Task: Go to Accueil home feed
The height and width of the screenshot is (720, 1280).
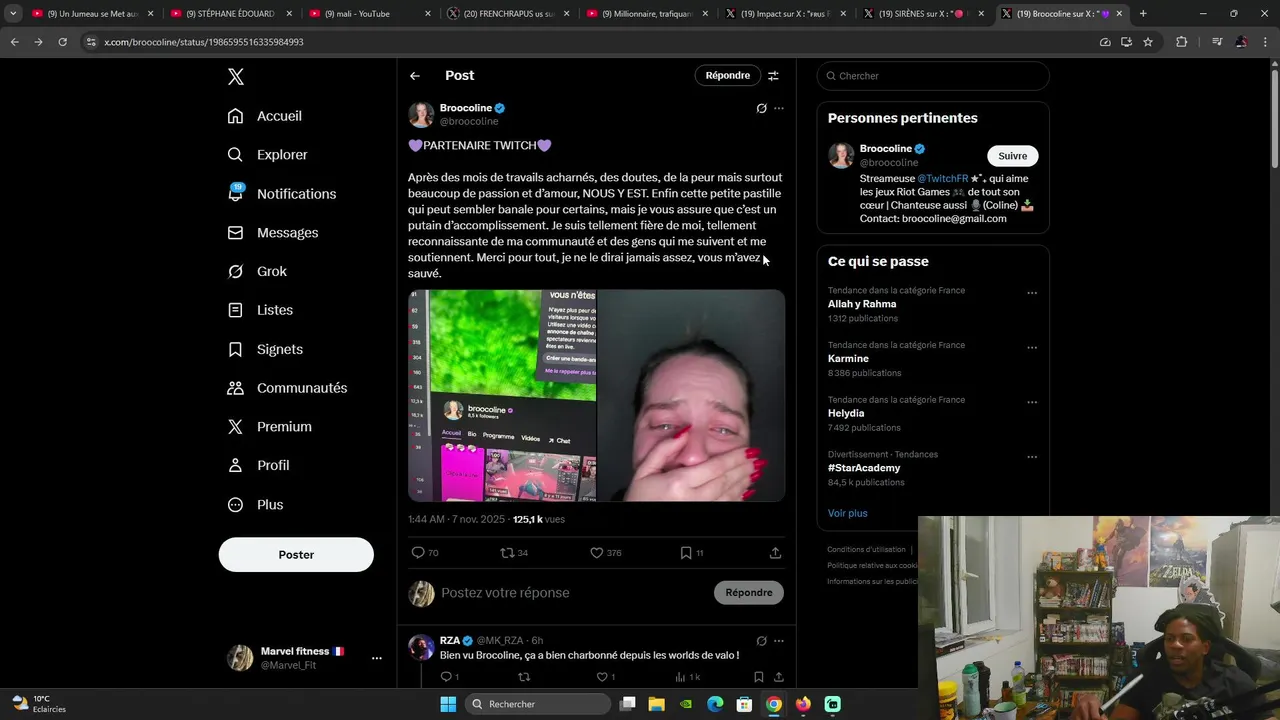Action: click(265, 116)
